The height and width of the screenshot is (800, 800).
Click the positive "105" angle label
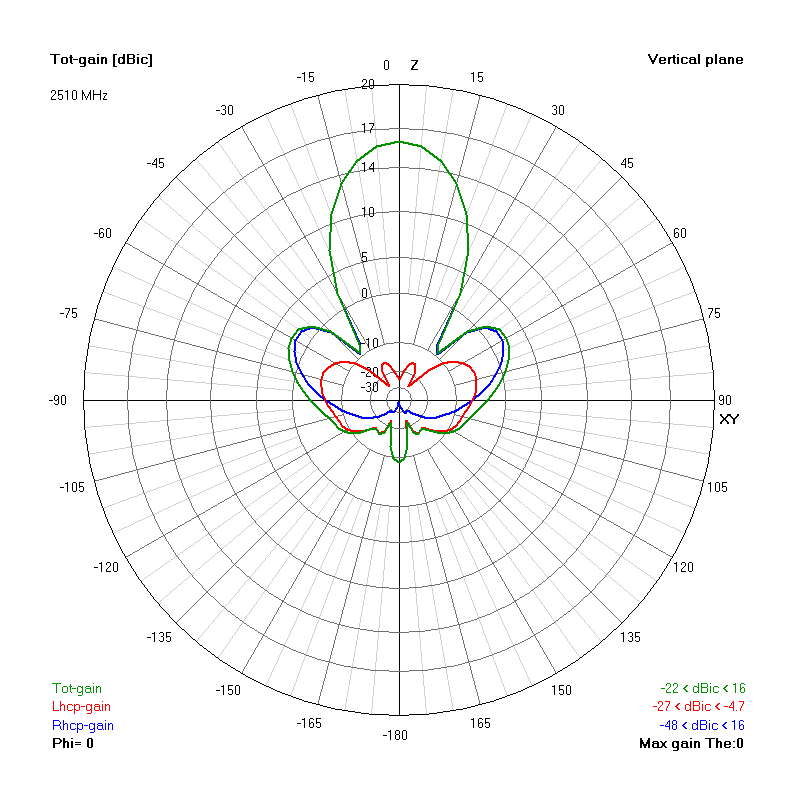[x=717, y=487]
